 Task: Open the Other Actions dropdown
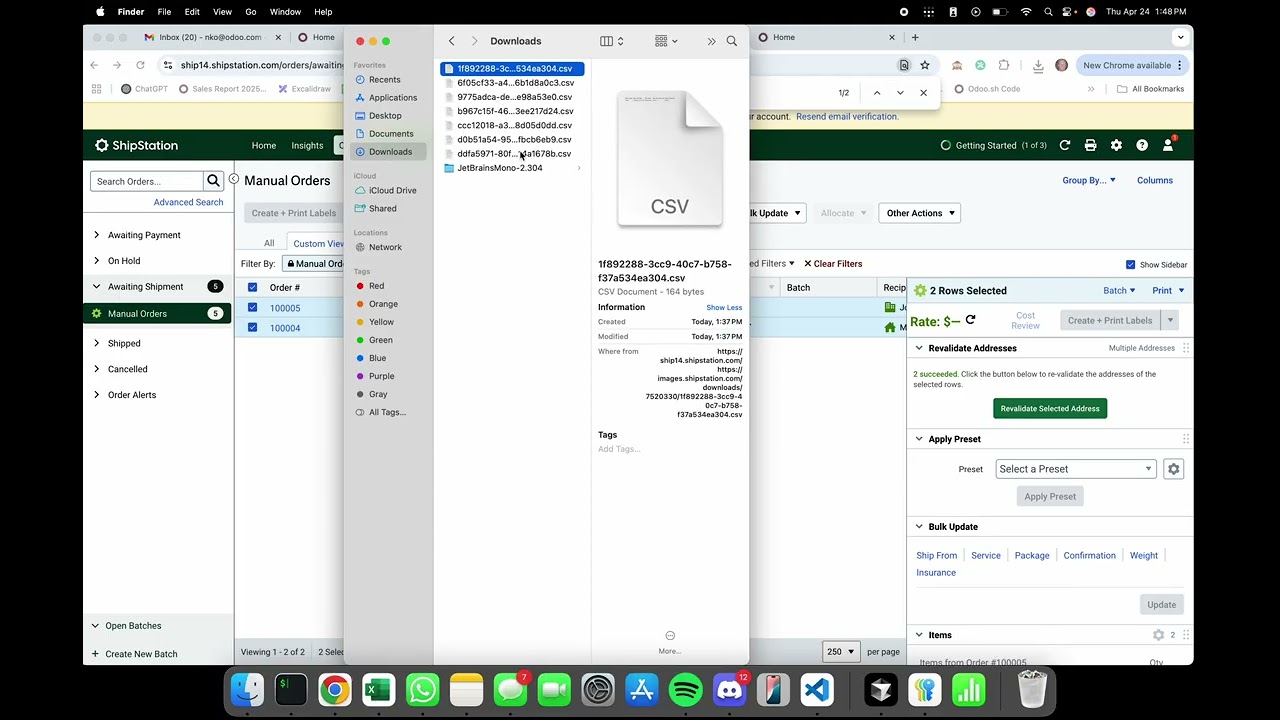tap(921, 213)
